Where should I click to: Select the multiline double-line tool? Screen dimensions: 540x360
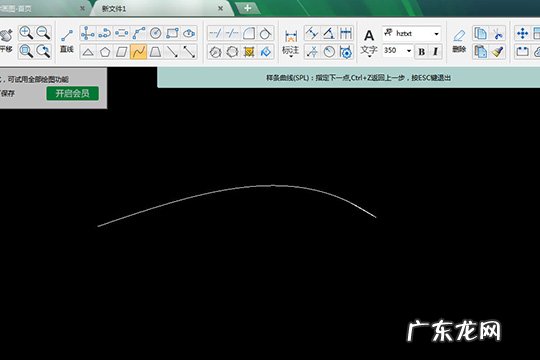(122, 33)
